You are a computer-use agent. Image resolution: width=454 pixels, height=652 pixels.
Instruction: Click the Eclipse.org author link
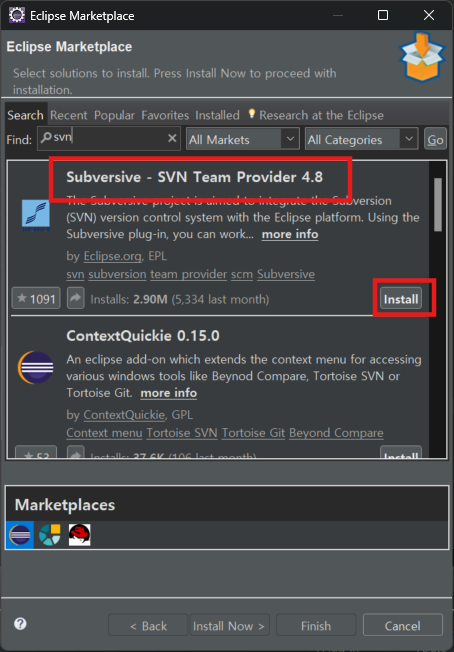112,257
